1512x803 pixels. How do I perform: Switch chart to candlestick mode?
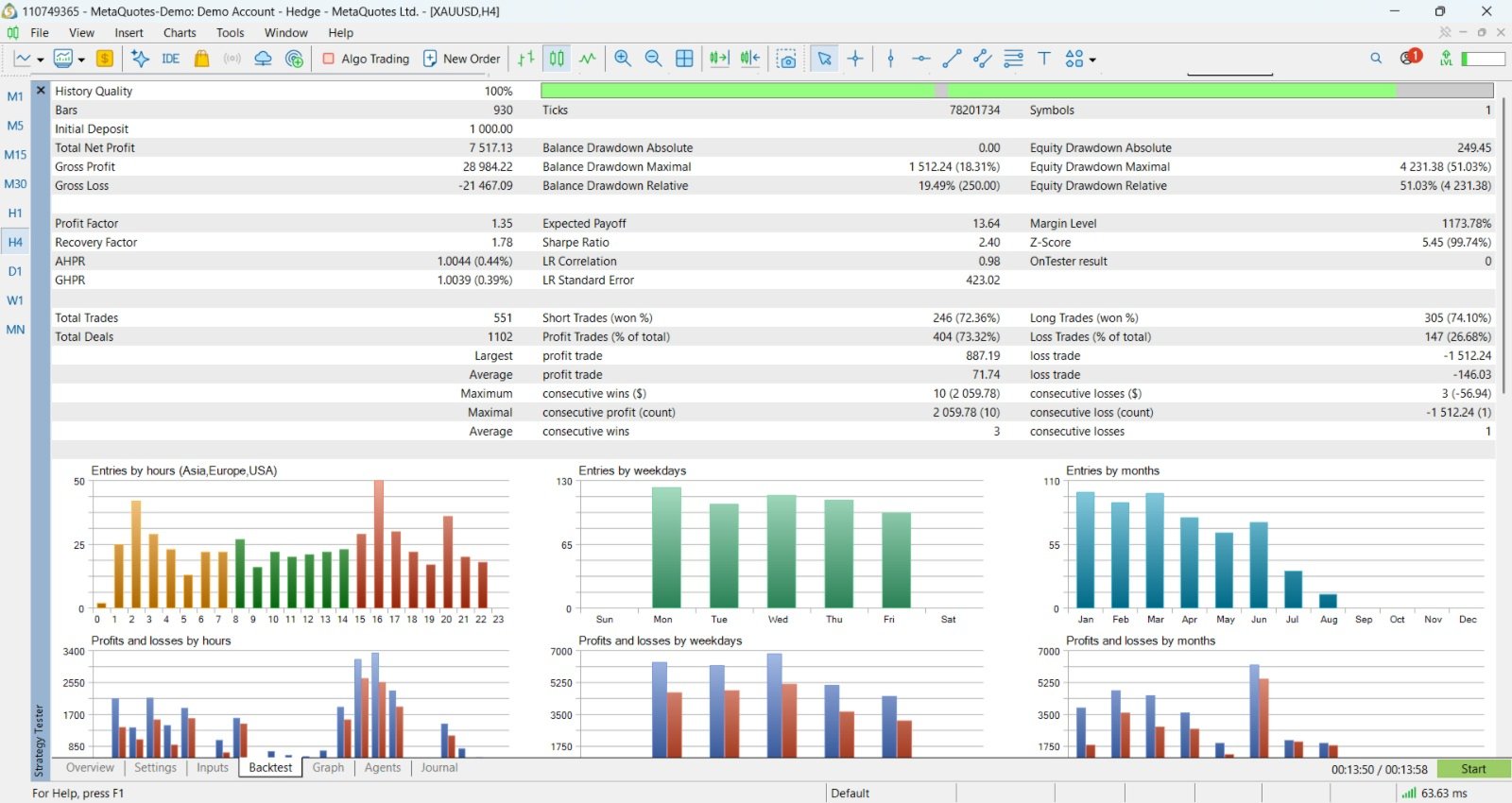pyautogui.click(x=557, y=59)
